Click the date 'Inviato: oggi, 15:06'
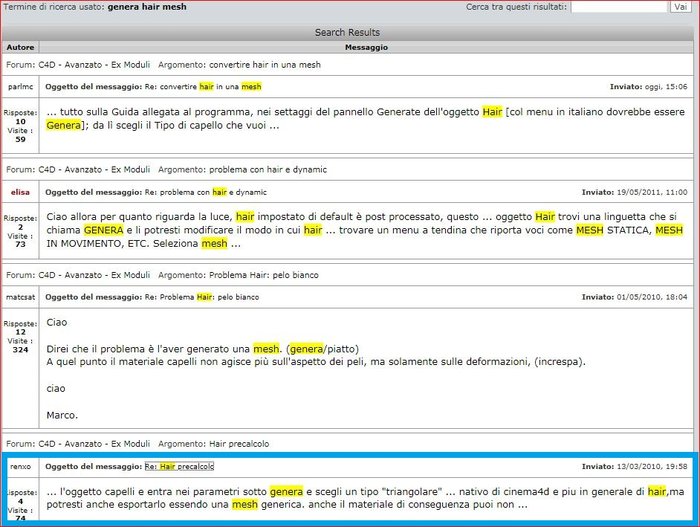The height and width of the screenshot is (527, 700). click(649, 87)
